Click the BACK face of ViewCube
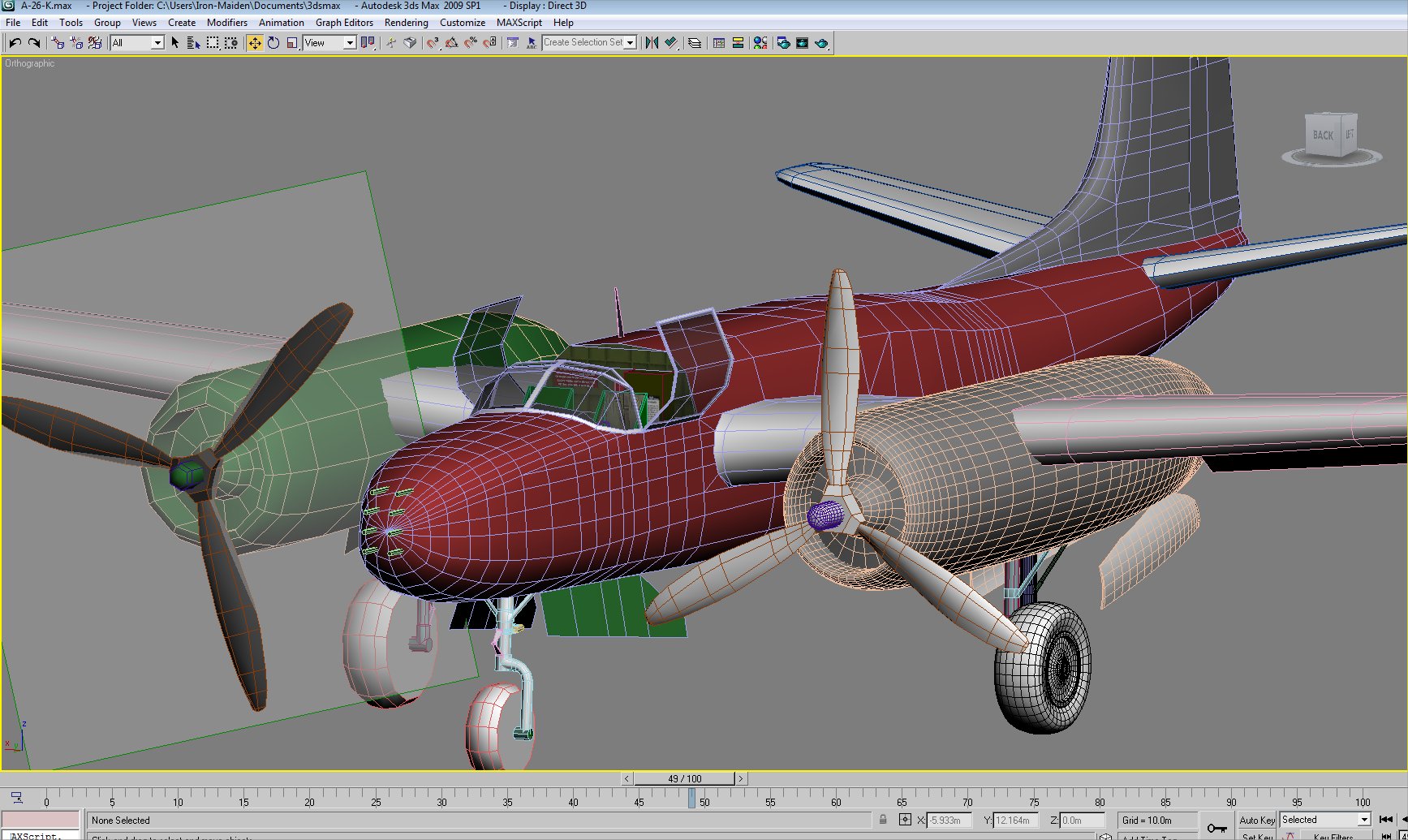This screenshot has width=1408, height=840. pos(1323,135)
